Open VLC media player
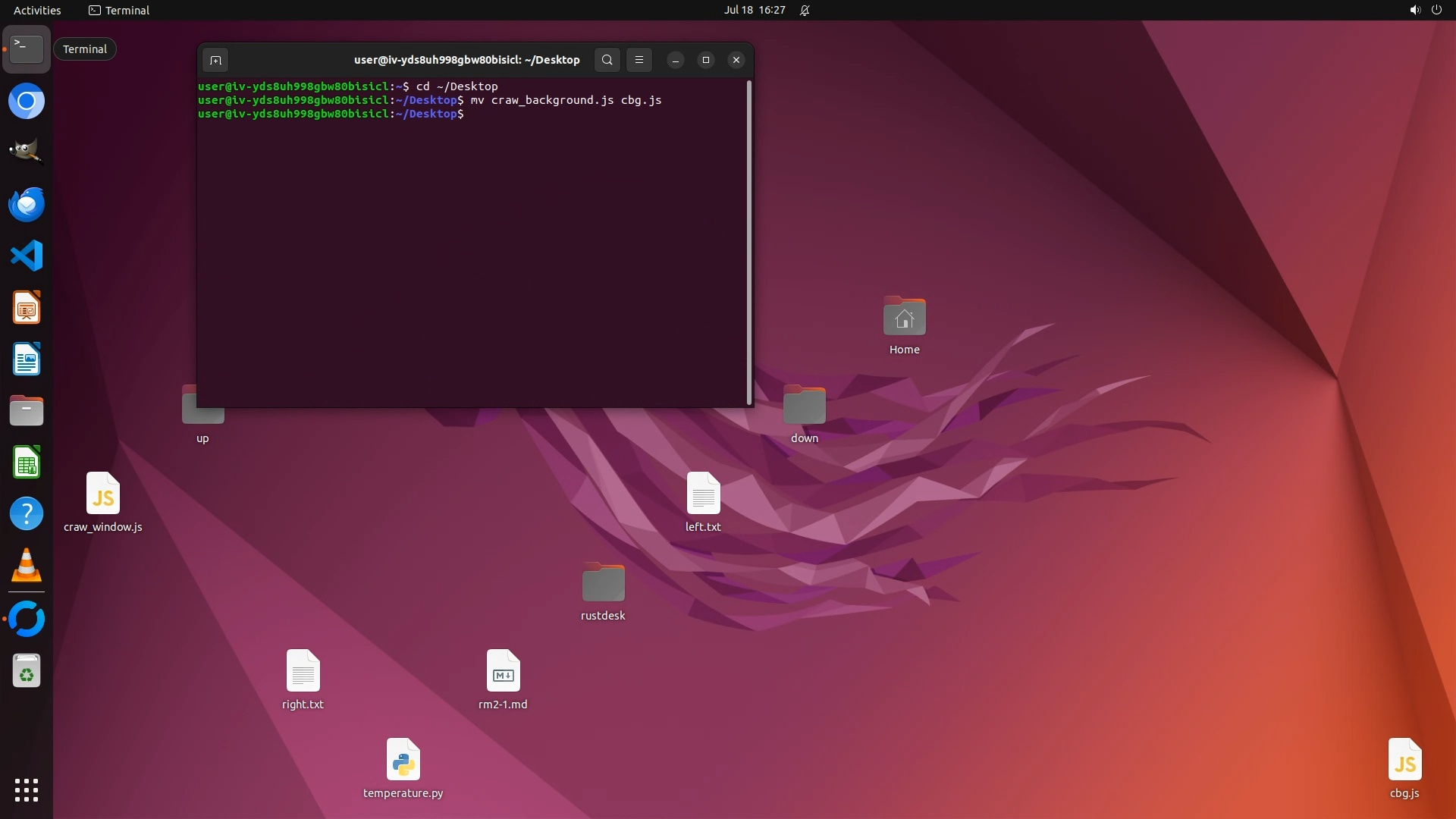Viewport: 1456px width, 819px height. pos(27,566)
